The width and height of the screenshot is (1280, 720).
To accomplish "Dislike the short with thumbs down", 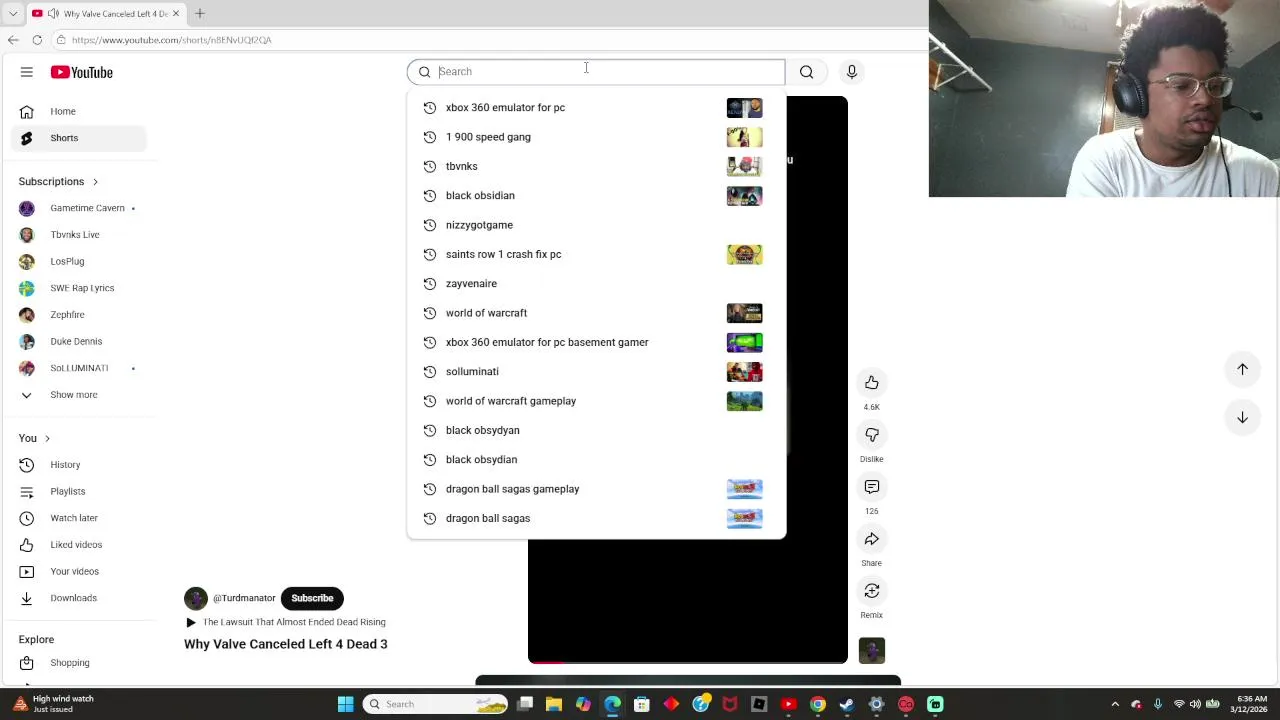I will tap(872, 435).
